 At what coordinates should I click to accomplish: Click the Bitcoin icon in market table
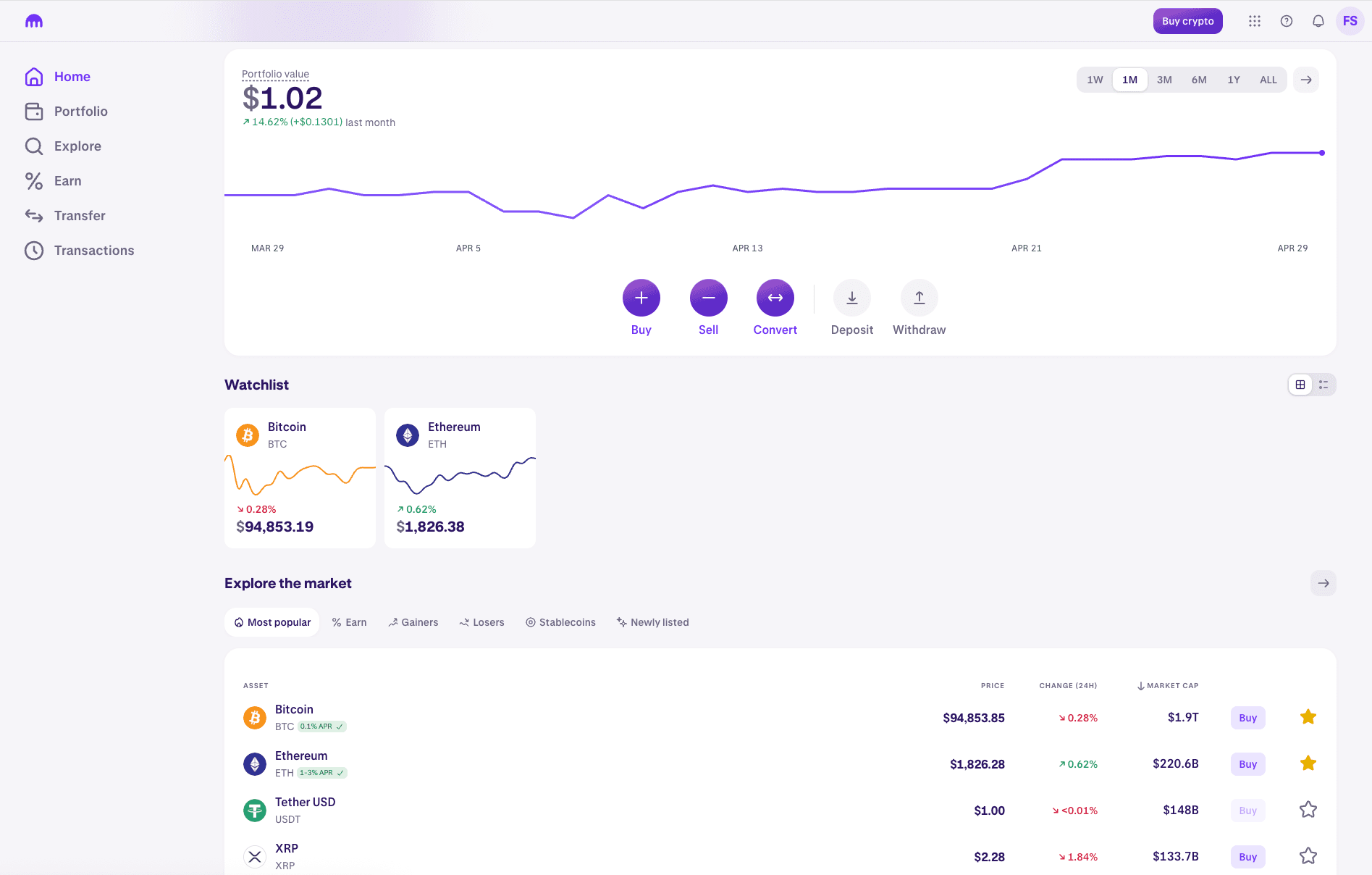[x=255, y=718]
